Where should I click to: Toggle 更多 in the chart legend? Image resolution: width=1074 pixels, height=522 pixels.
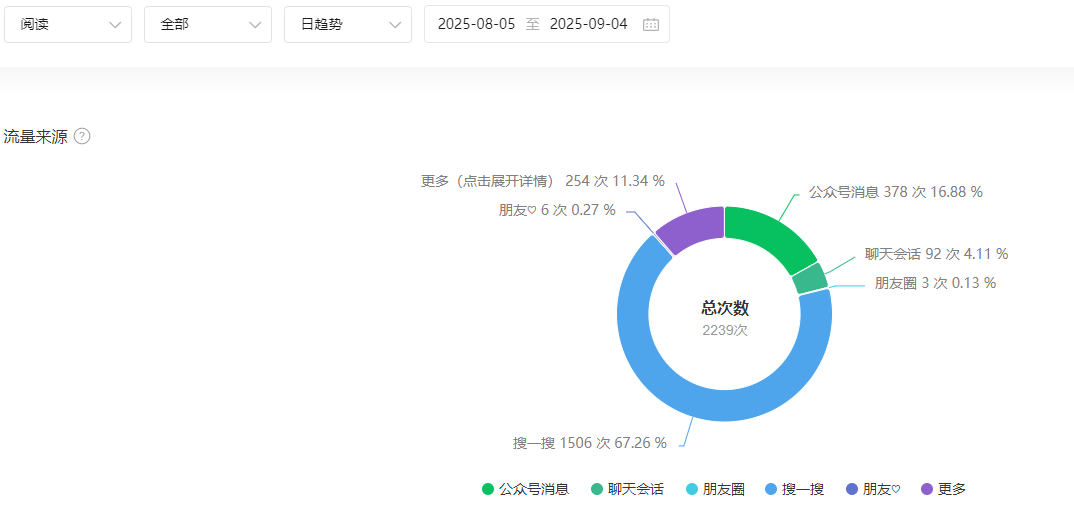(944, 489)
